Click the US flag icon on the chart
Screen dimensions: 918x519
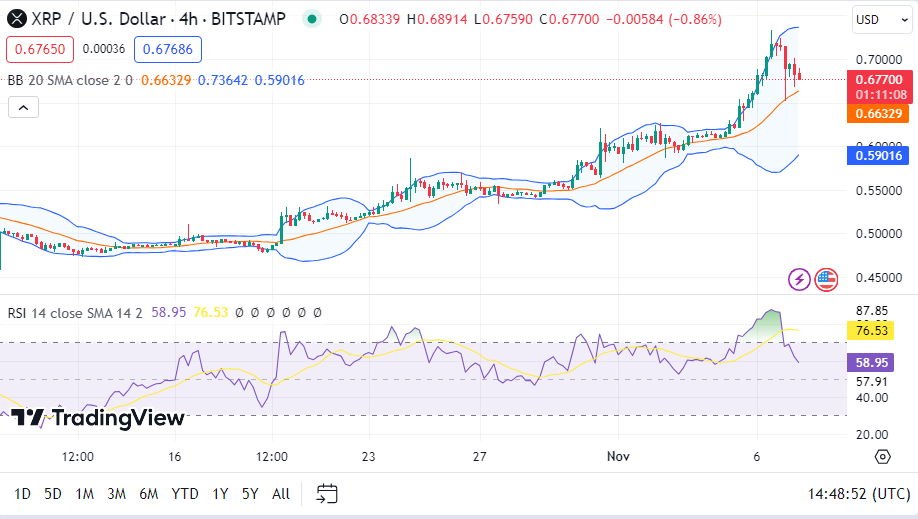[x=826, y=279]
